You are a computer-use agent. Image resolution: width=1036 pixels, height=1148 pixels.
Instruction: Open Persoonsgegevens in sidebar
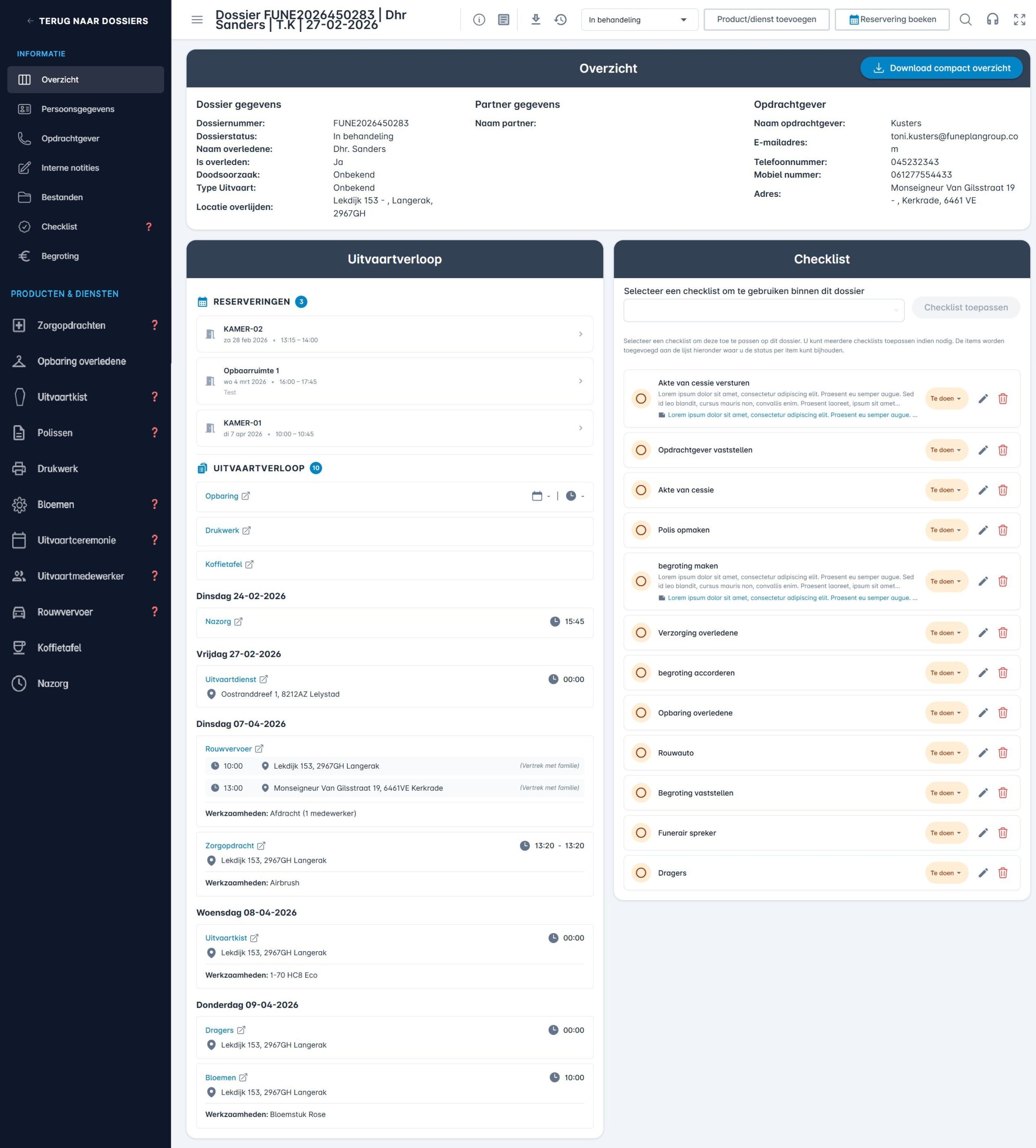pyautogui.click(x=78, y=109)
